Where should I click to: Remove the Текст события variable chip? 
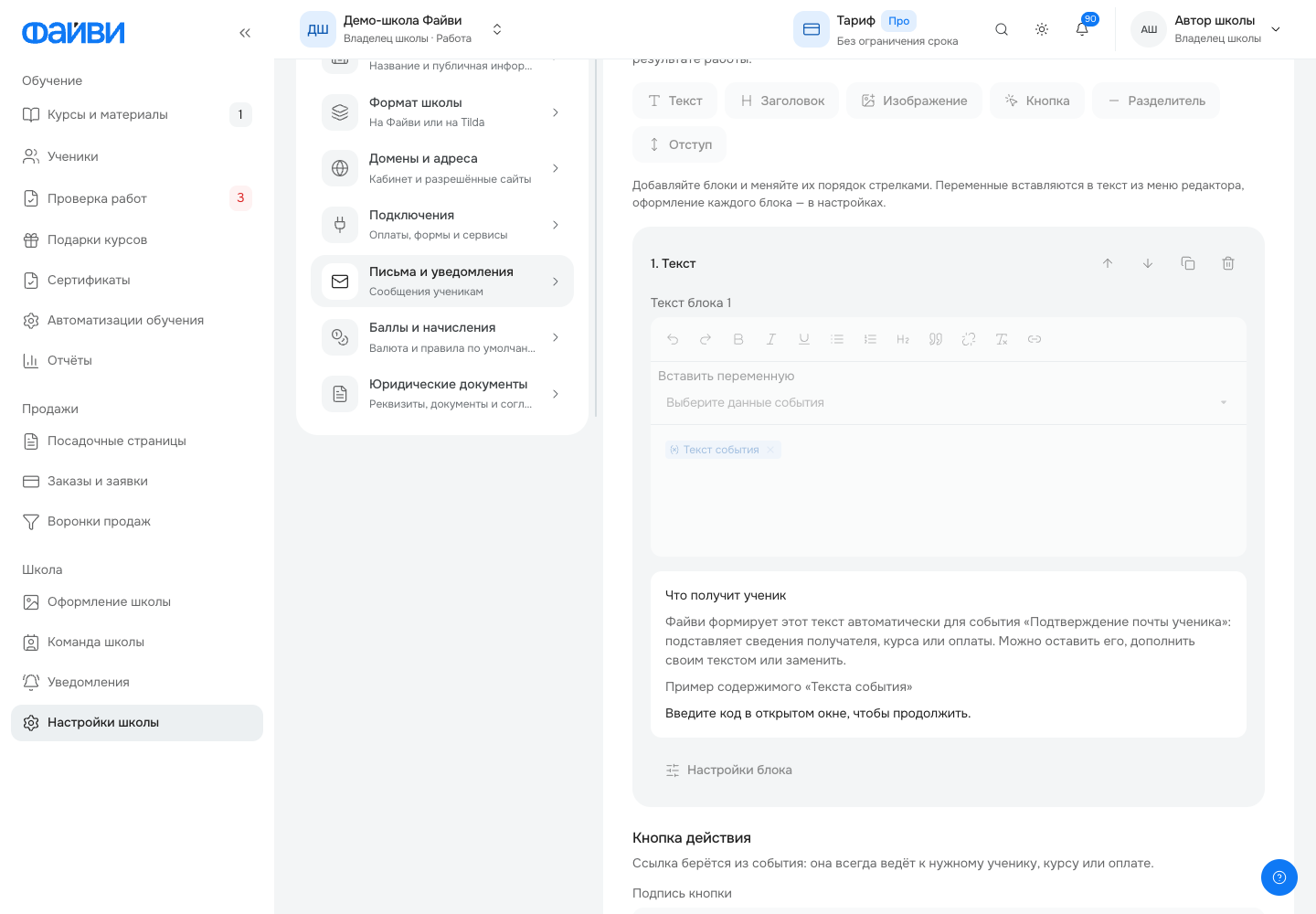pyautogui.click(x=770, y=450)
